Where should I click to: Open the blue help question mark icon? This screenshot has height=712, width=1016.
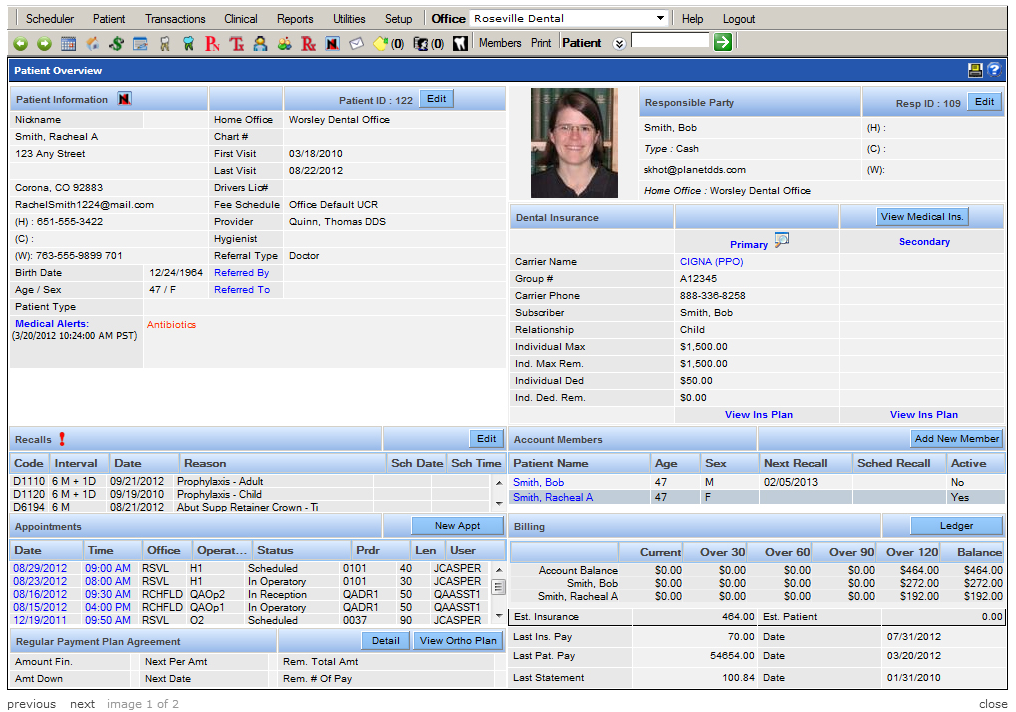994,70
